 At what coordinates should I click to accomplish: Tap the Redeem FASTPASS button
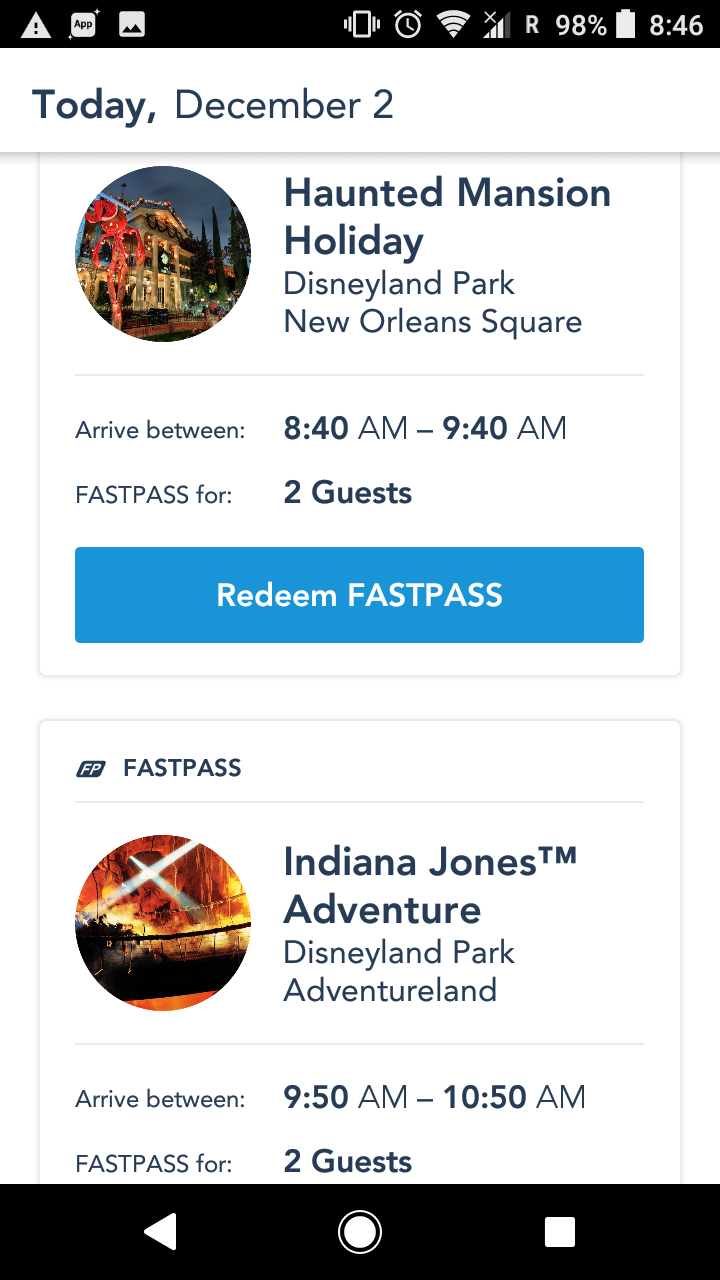tap(359, 595)
